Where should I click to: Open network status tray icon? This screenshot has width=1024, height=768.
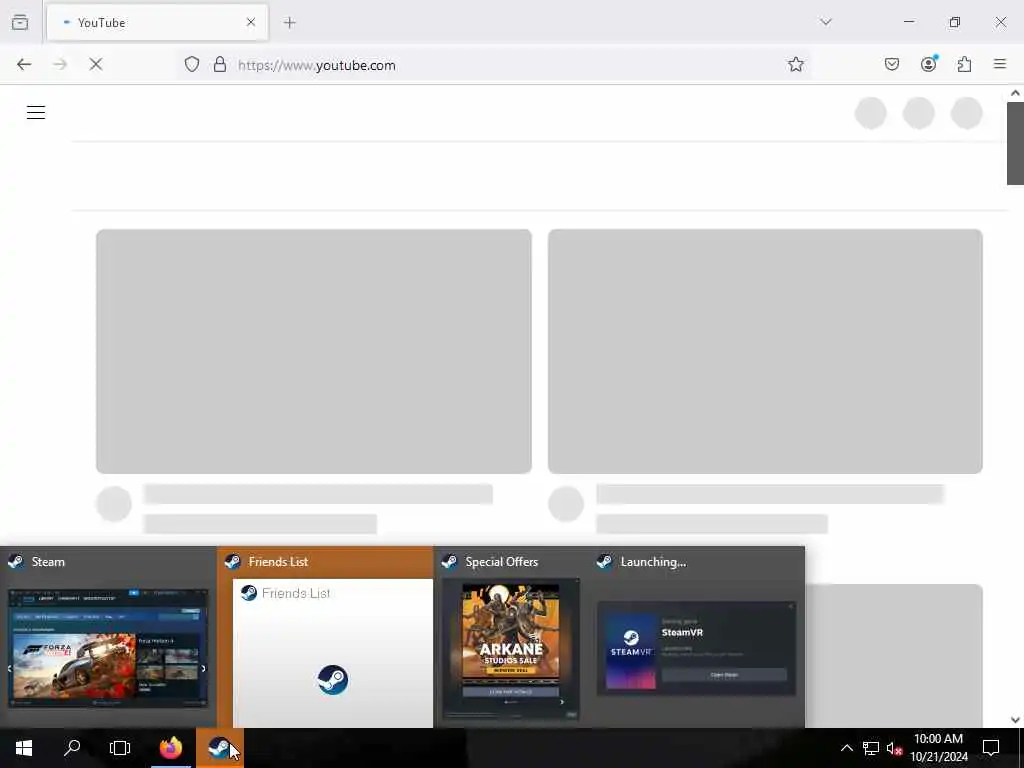(x=871, y=748)
